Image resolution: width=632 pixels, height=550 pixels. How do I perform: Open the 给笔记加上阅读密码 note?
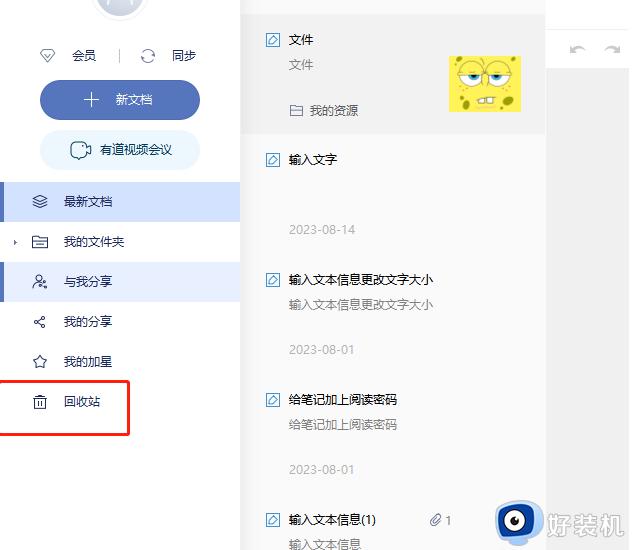tap(393, 434)
